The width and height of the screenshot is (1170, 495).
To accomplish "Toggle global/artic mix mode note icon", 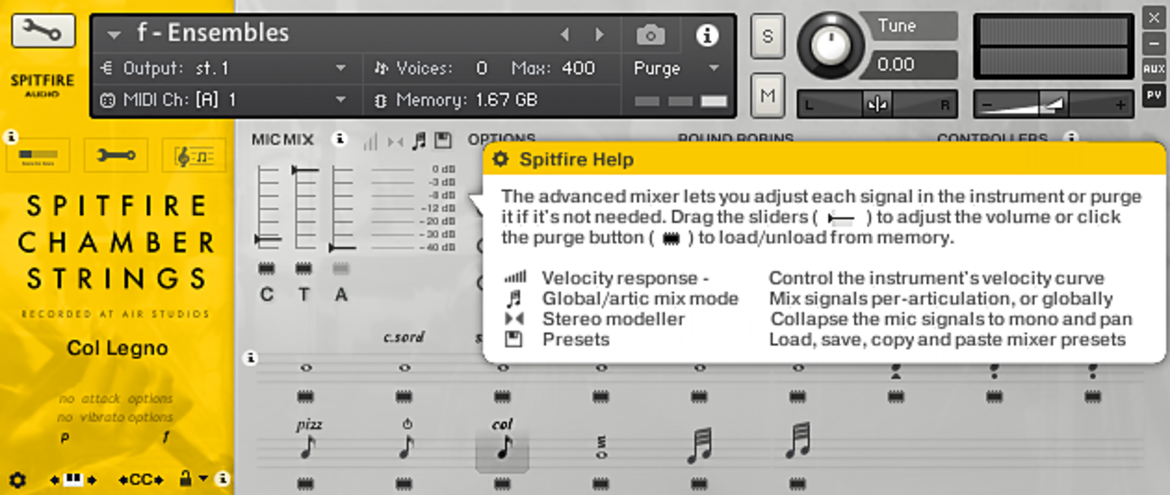I will [419, 140].
